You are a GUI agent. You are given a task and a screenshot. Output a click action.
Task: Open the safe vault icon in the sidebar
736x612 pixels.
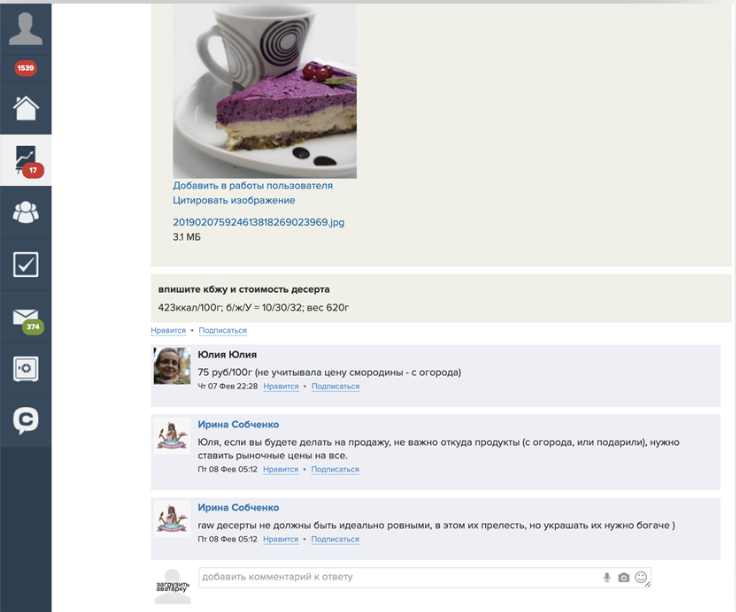tap(25, 369)
